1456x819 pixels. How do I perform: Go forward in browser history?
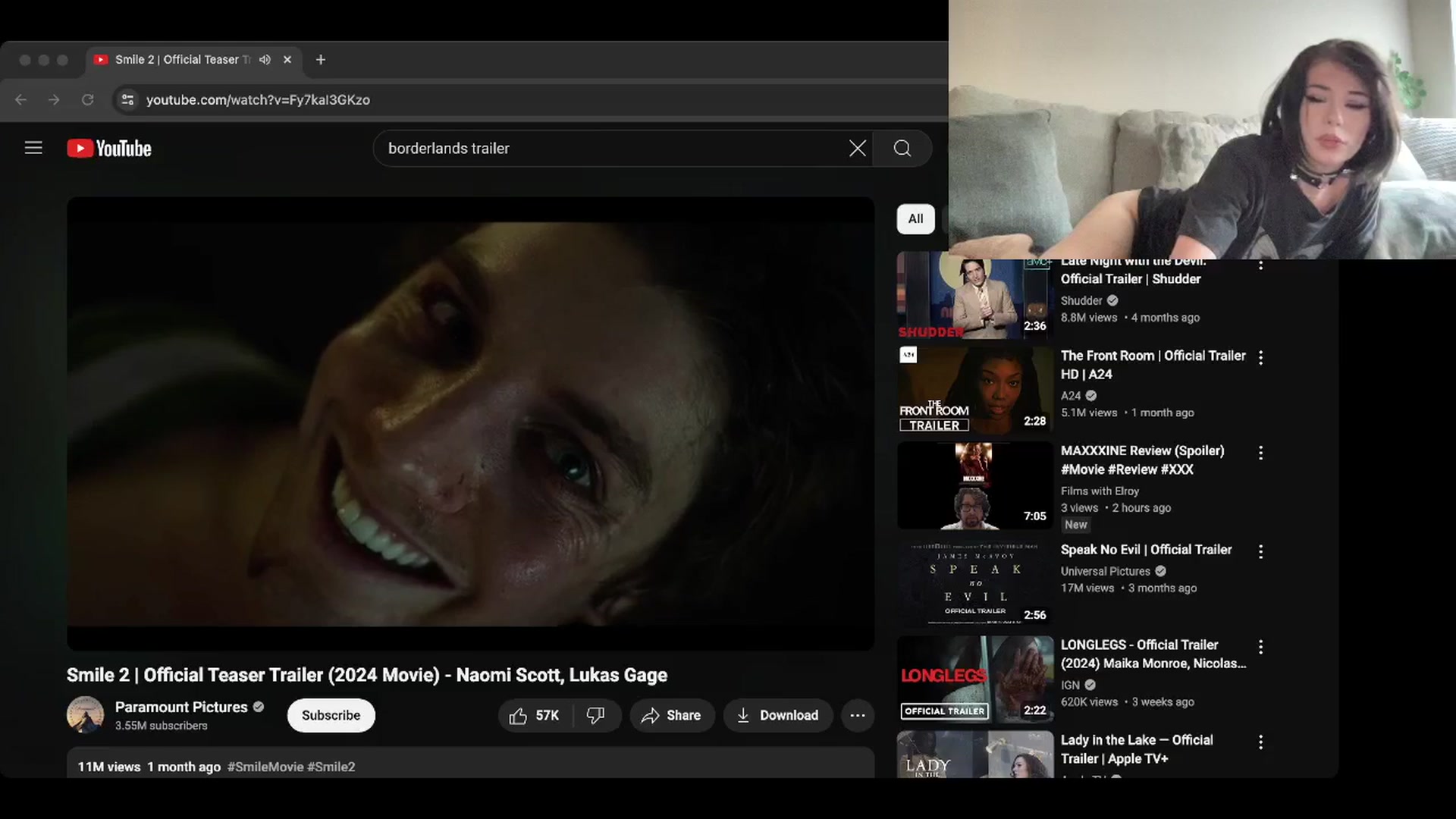coord(54,99)
